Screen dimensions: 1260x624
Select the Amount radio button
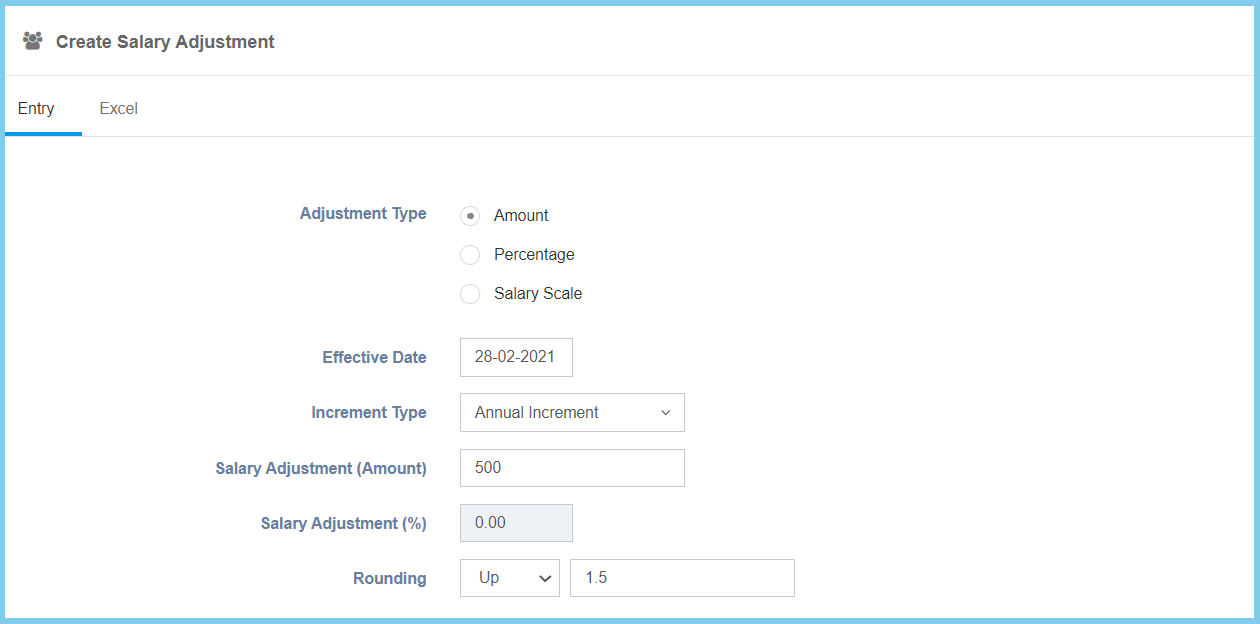470,216
